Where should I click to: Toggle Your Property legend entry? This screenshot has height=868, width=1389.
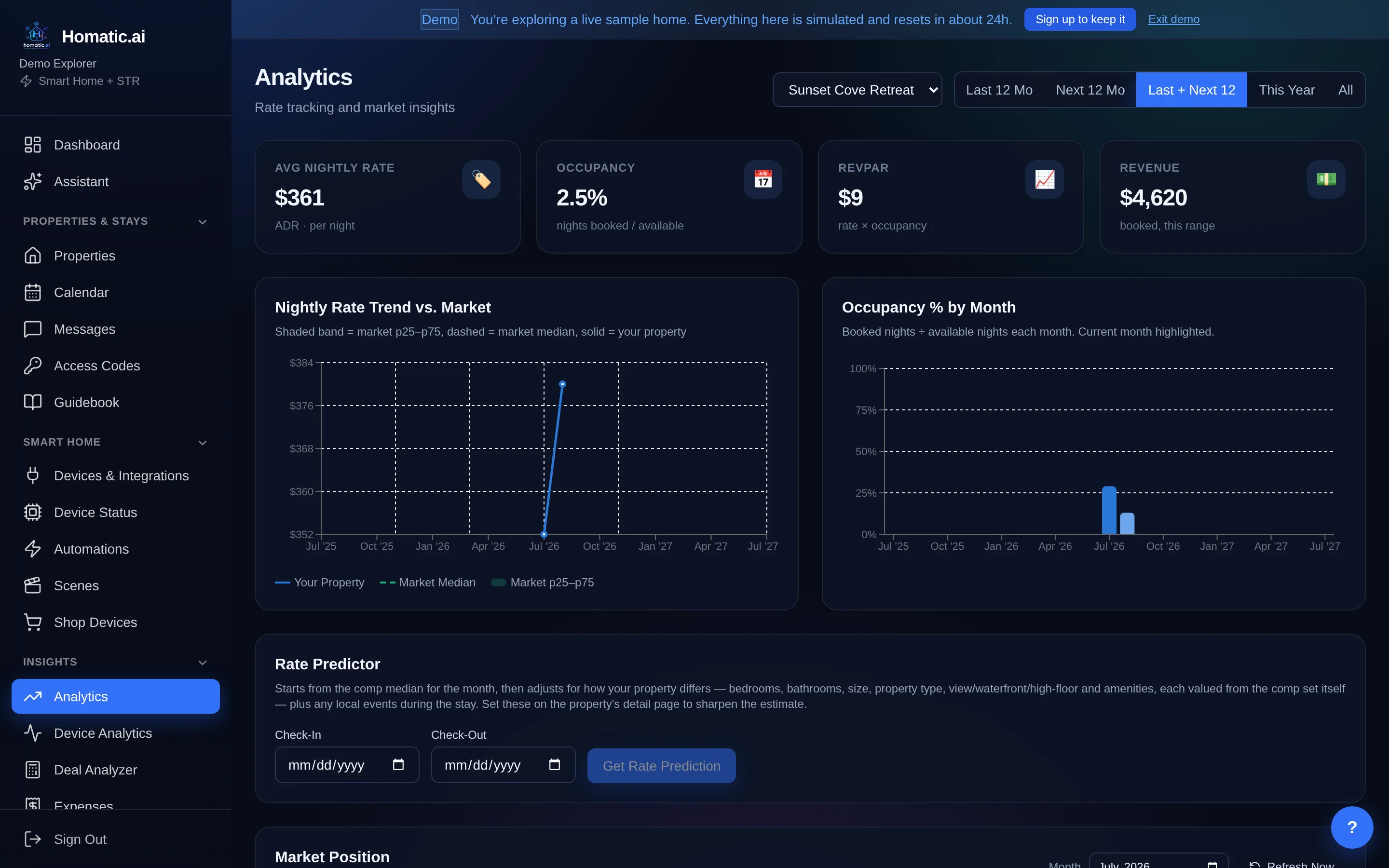tap(320, 582)
